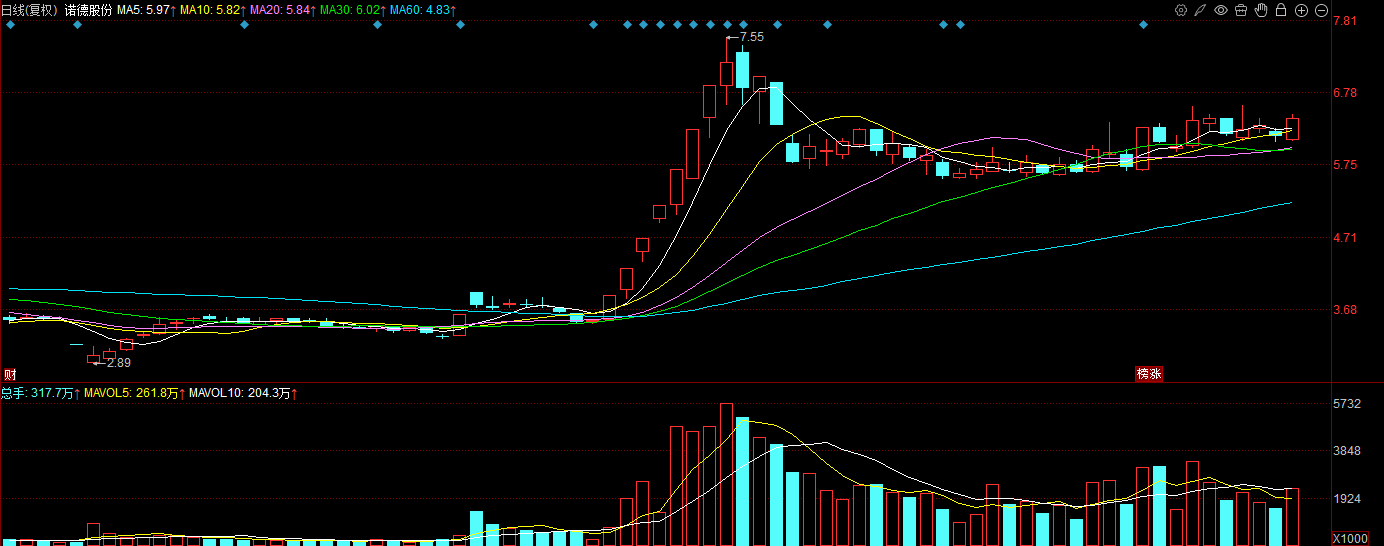Toggle the eye visibility icon
Screen dimensions: 1384x546
coord(1221,10)
